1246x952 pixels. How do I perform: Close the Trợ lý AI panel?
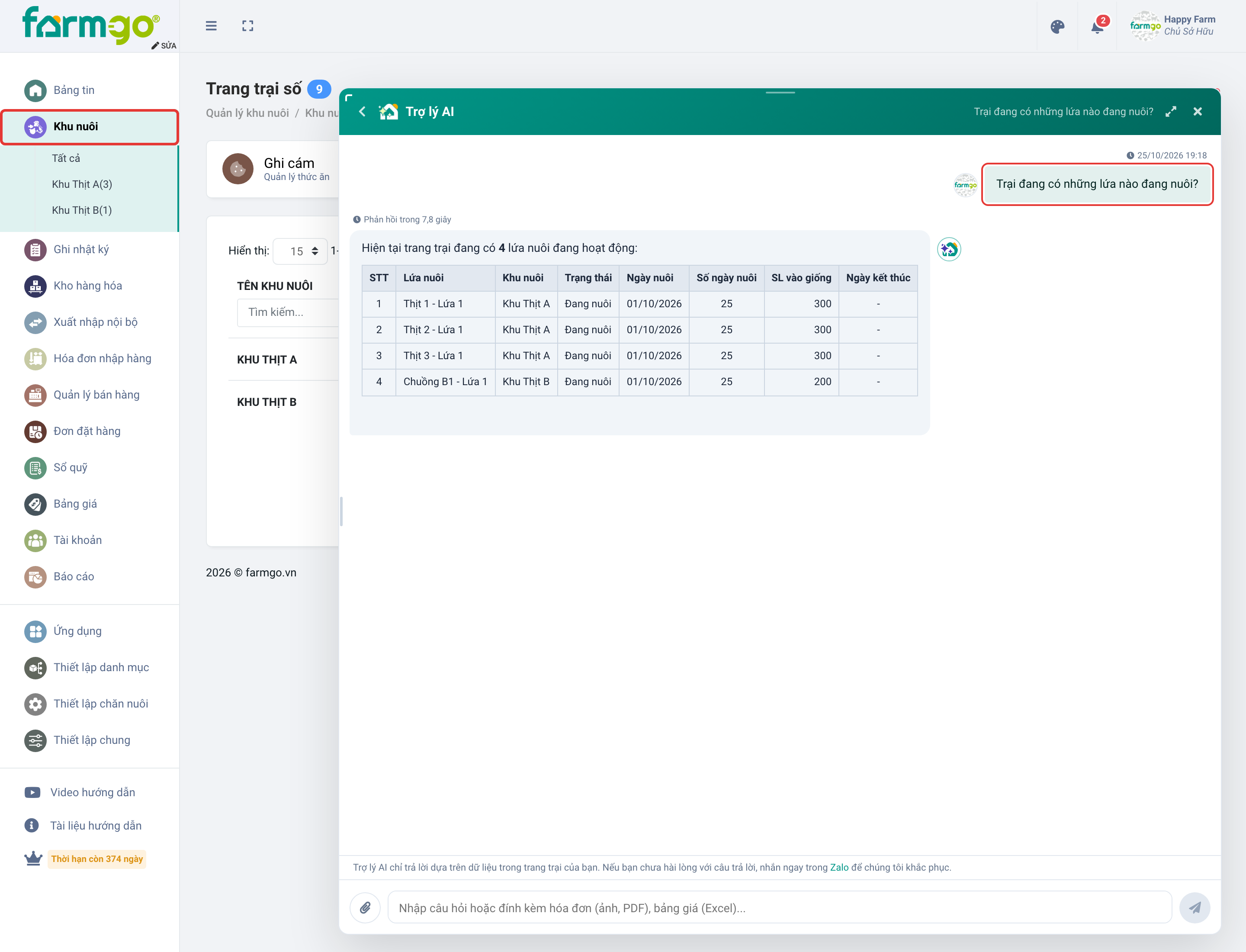pyautogui.click(x=1197, y=112)
